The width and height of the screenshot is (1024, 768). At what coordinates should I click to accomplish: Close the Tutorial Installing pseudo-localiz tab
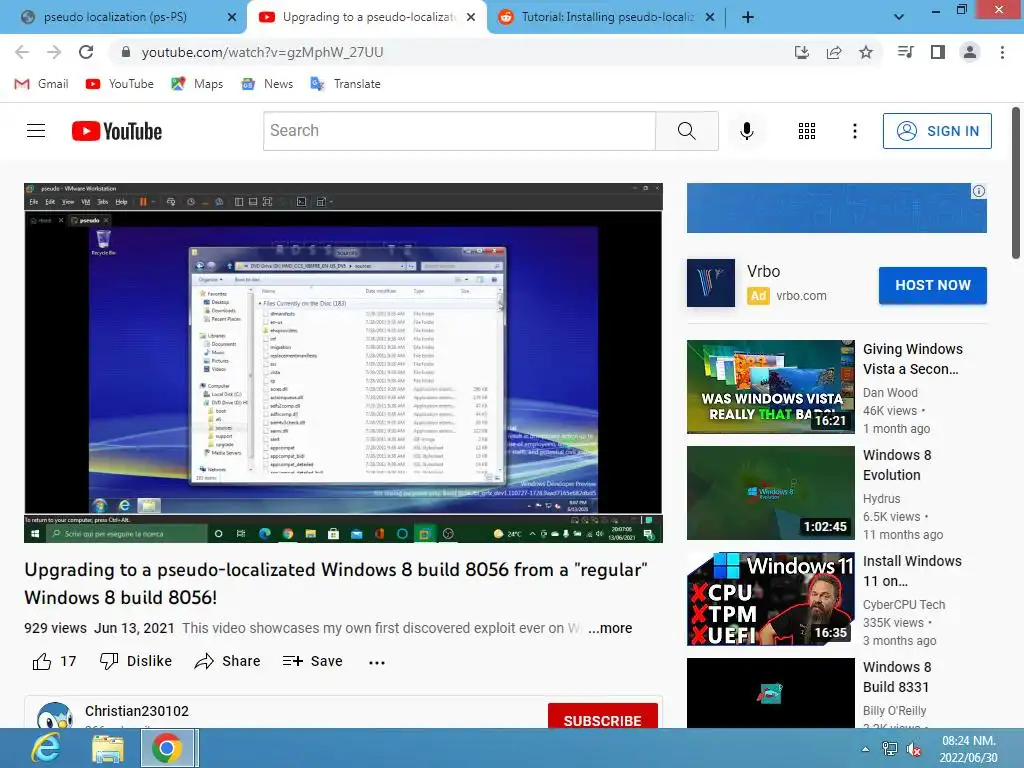[710, 18]
